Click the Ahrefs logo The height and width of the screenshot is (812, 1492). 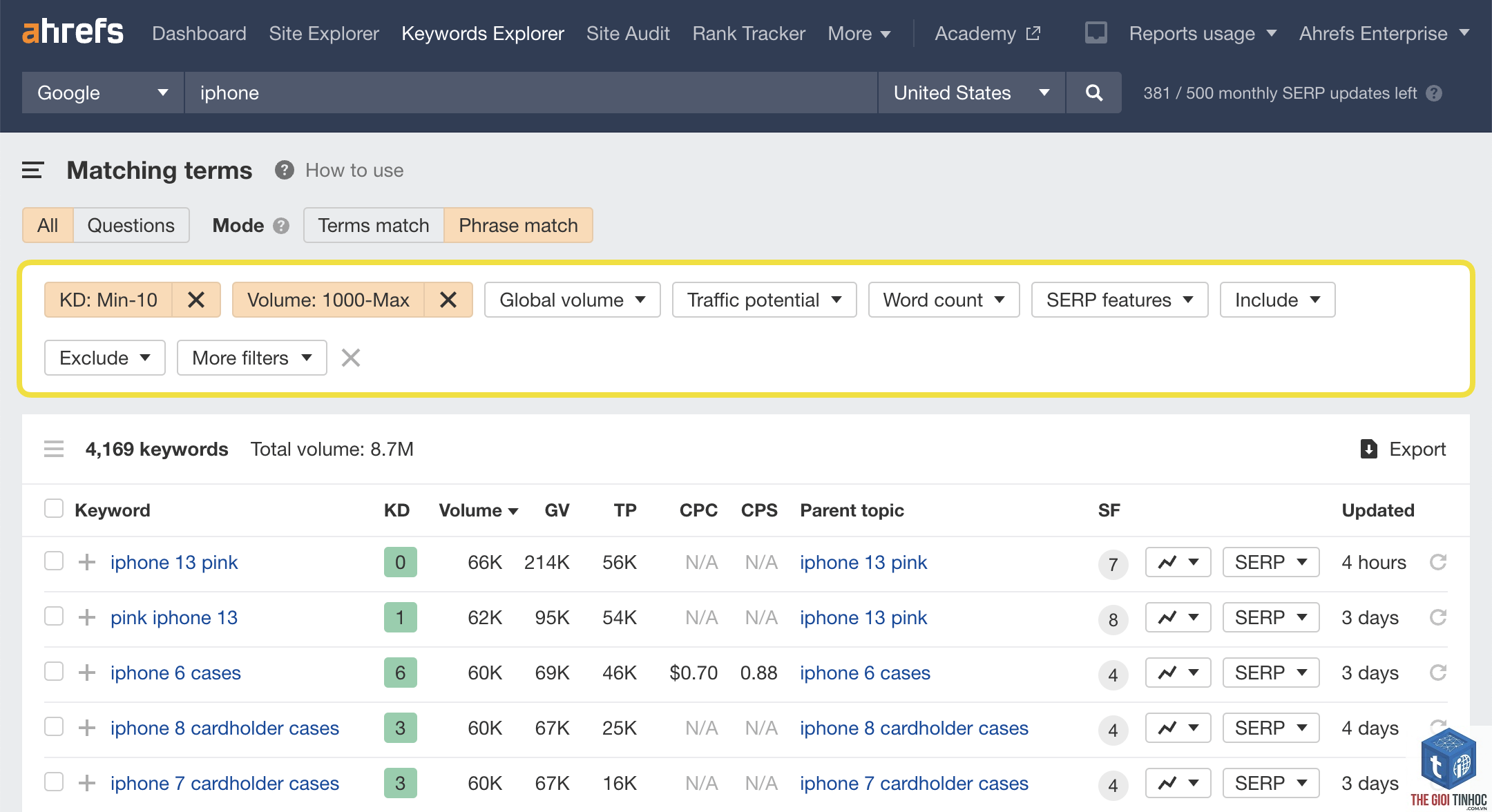tap(73, 32)
